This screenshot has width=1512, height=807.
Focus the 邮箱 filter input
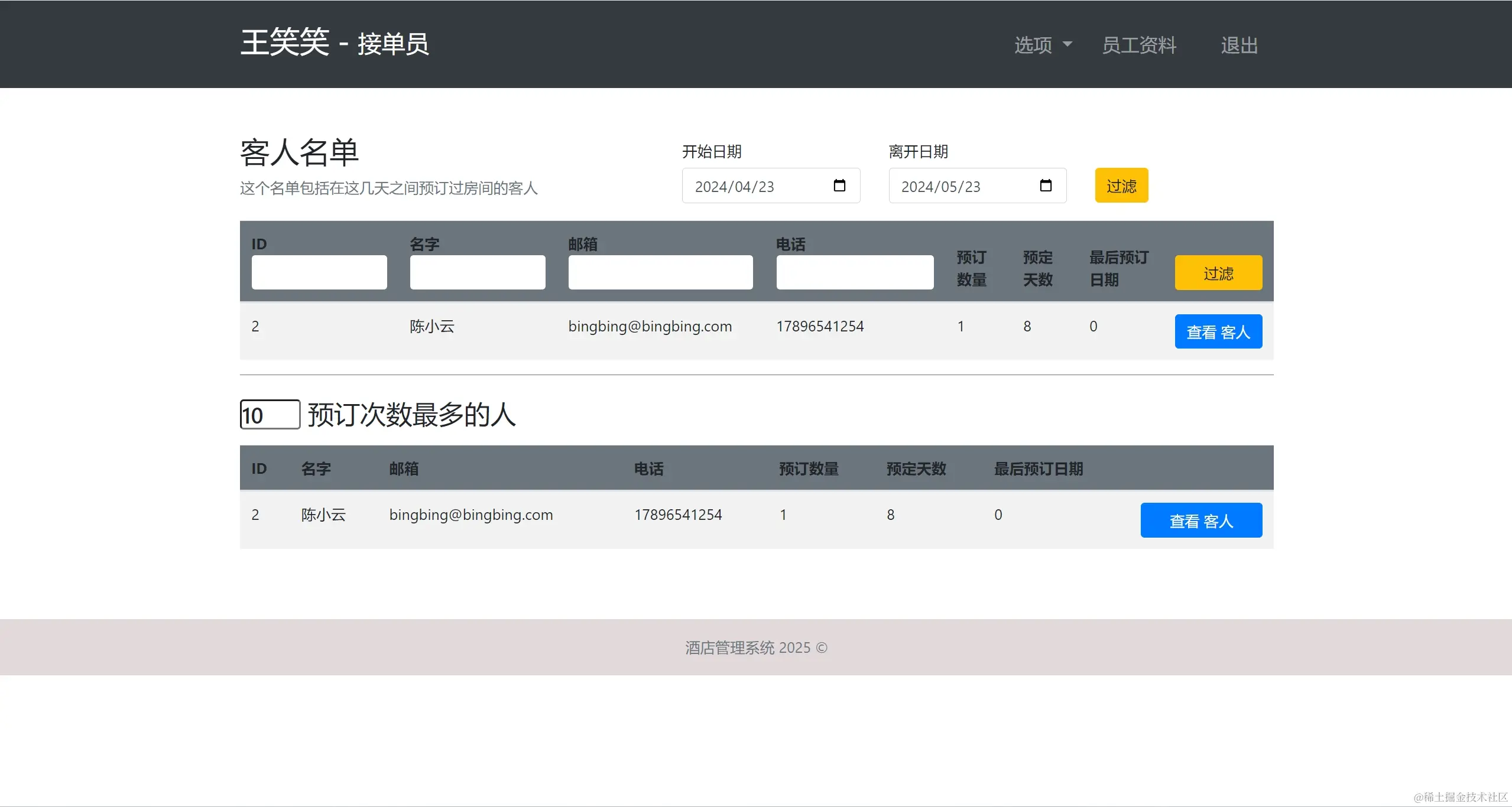[x=660, y=272]
